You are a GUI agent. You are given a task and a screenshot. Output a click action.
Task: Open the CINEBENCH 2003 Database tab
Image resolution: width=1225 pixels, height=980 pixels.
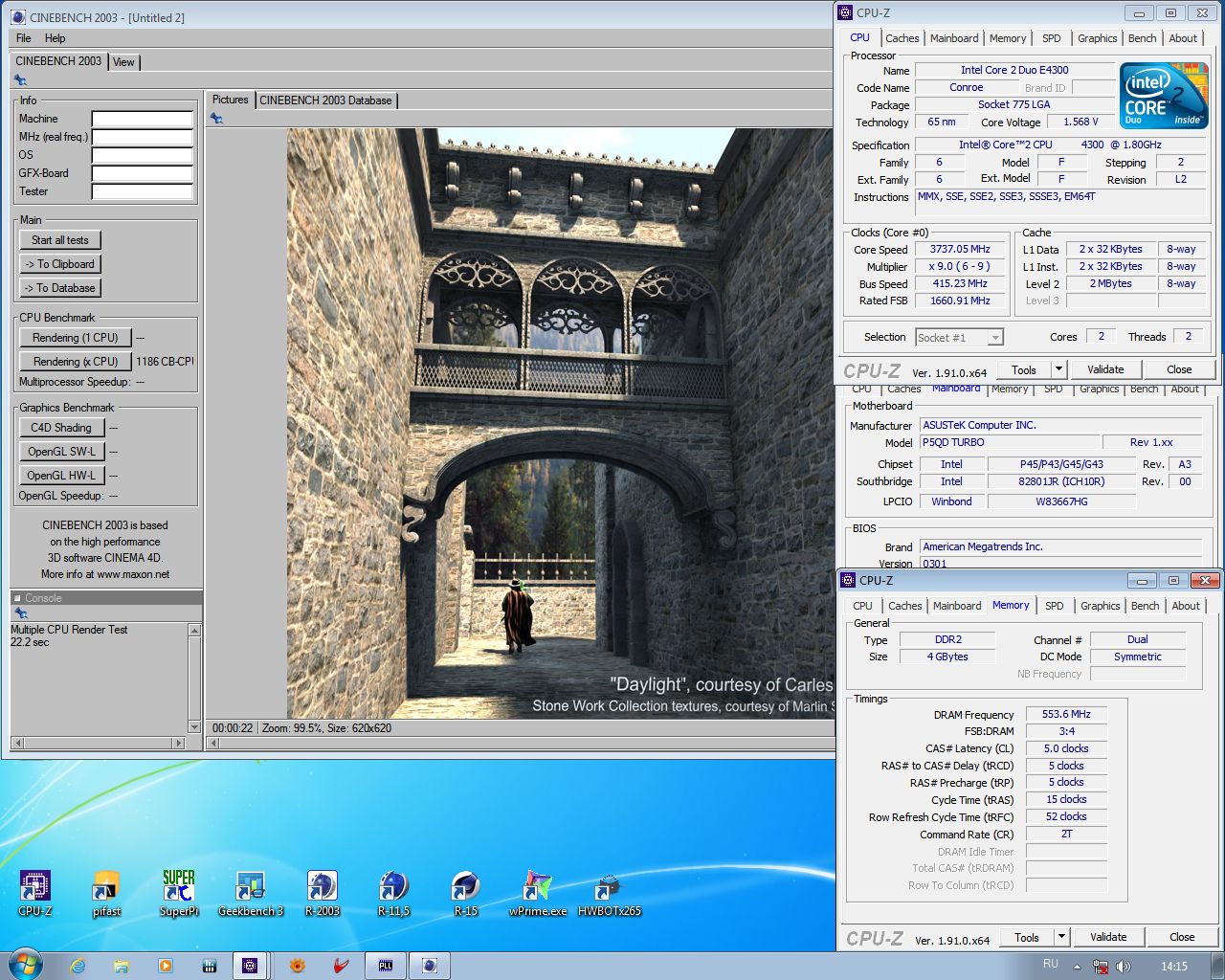325,100
